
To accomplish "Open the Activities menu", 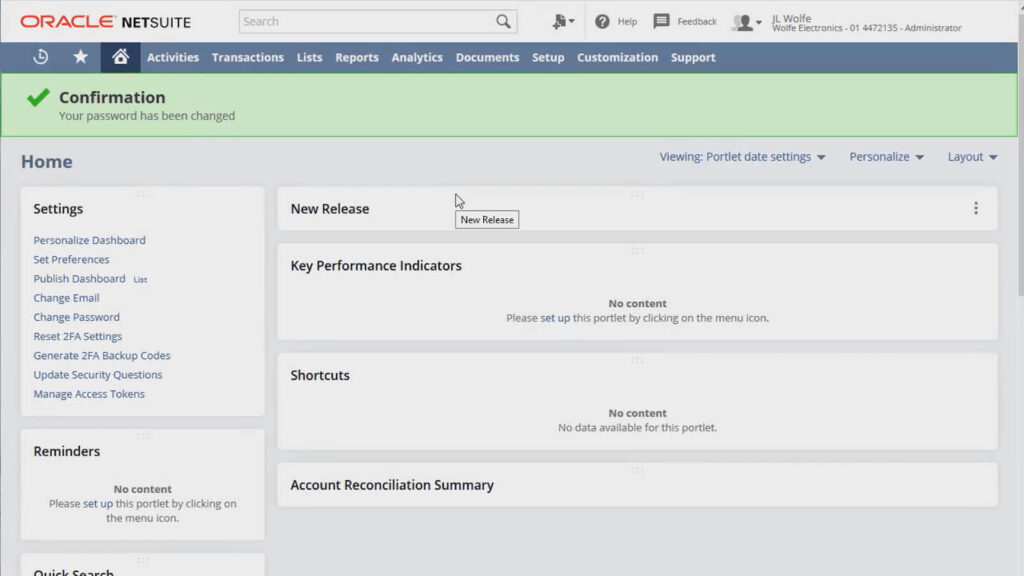I will 172,57.
